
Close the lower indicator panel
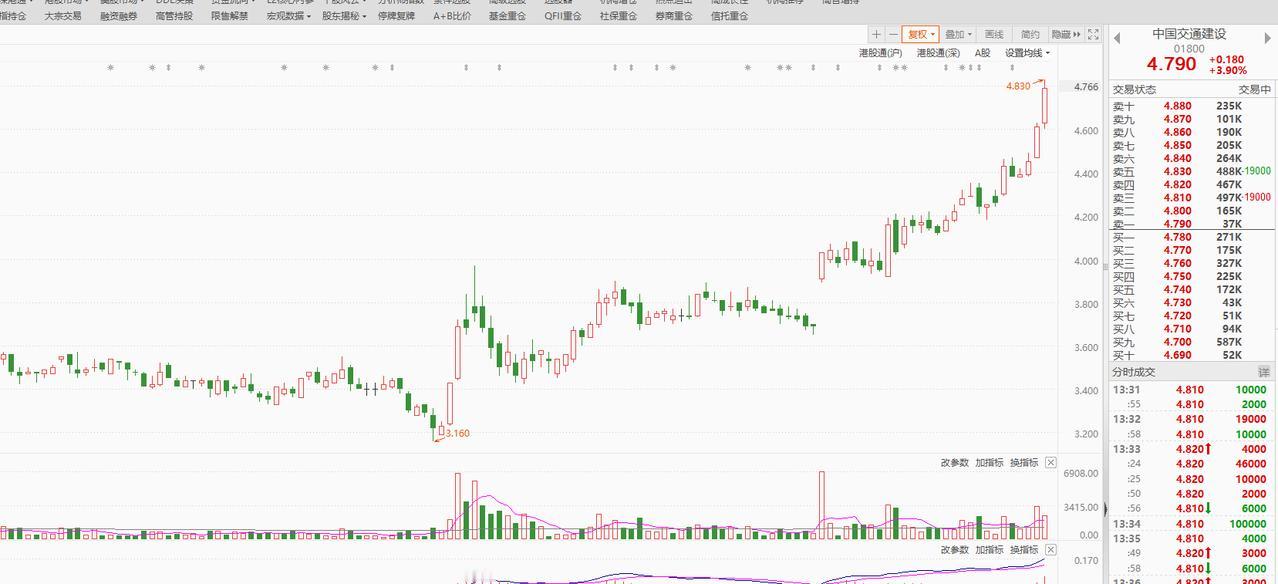[1050, 550]
